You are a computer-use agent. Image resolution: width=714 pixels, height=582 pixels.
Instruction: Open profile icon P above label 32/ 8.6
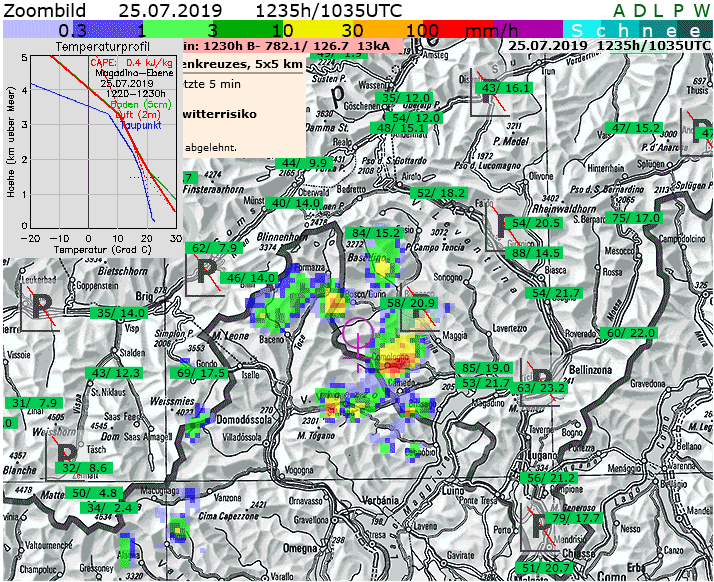click(66, 455)
